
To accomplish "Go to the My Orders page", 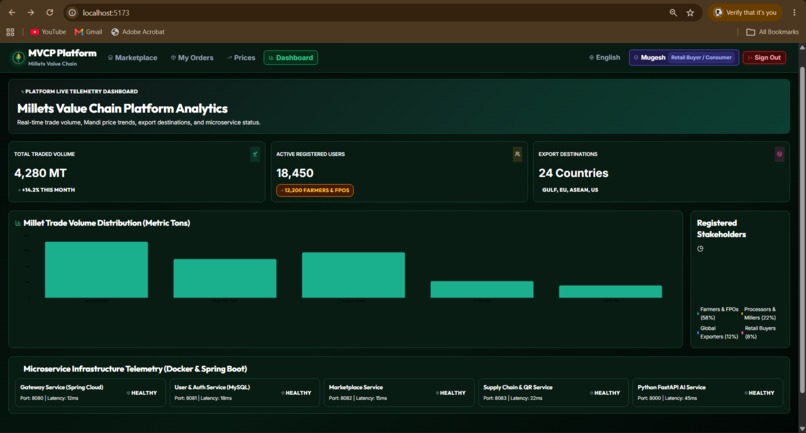I will tap(192, 58).
